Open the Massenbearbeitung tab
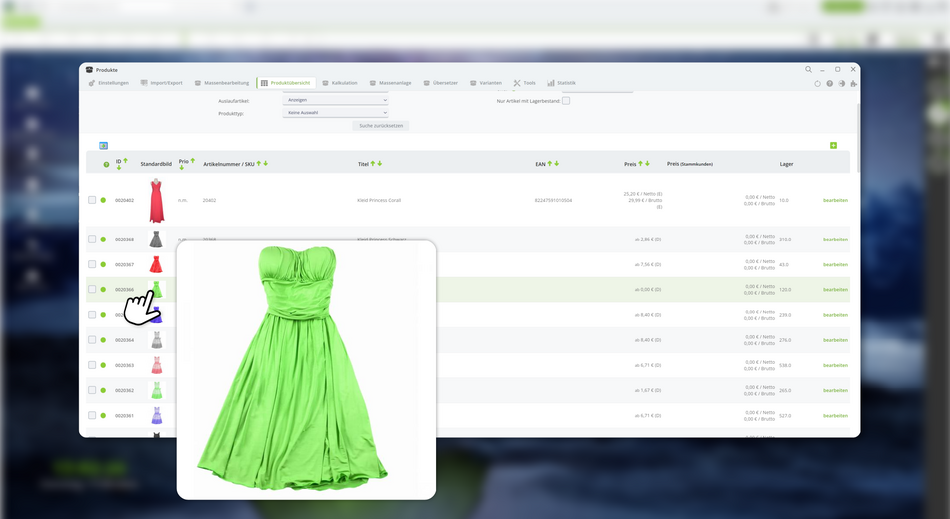 point(222,83)
